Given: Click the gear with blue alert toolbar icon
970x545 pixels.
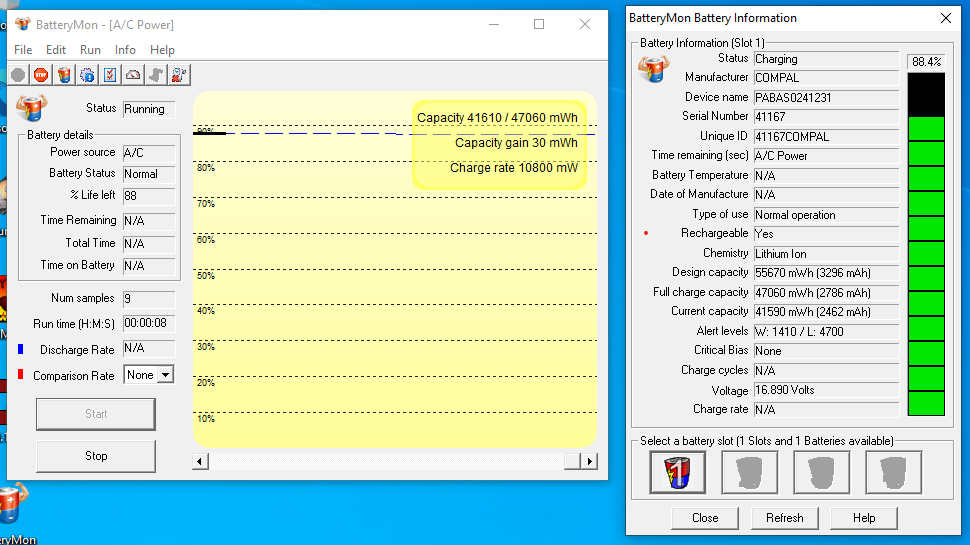Looking at the screenshot, I should click(87, 75).
